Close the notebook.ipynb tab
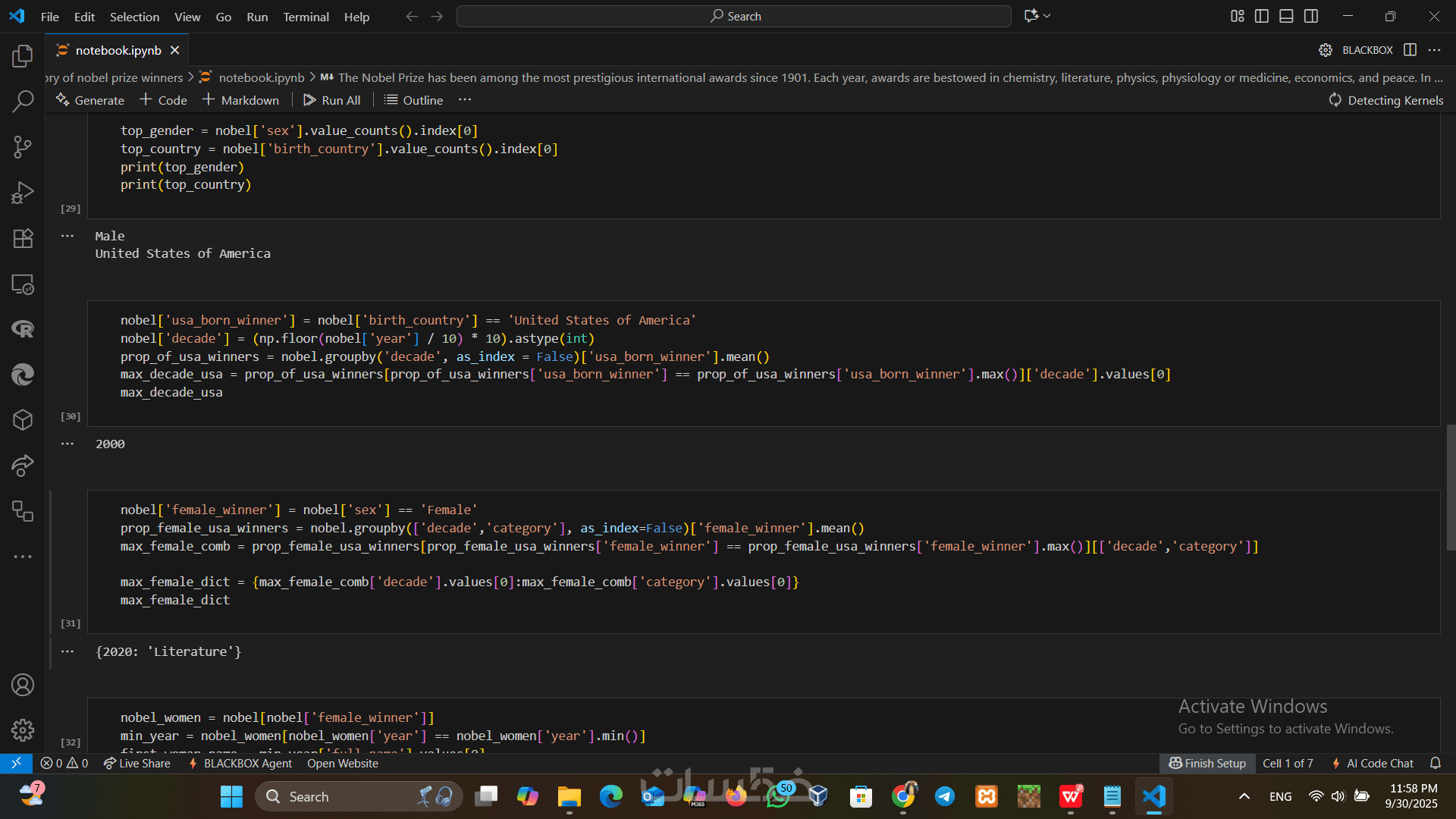The image size is (1456, 819). tap(175, 50)
